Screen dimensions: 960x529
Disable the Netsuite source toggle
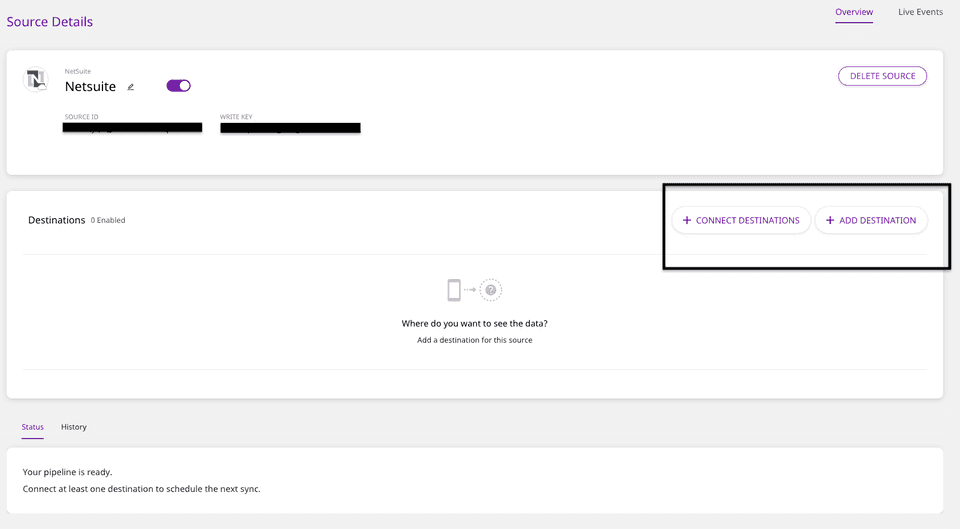coord(179,86)
